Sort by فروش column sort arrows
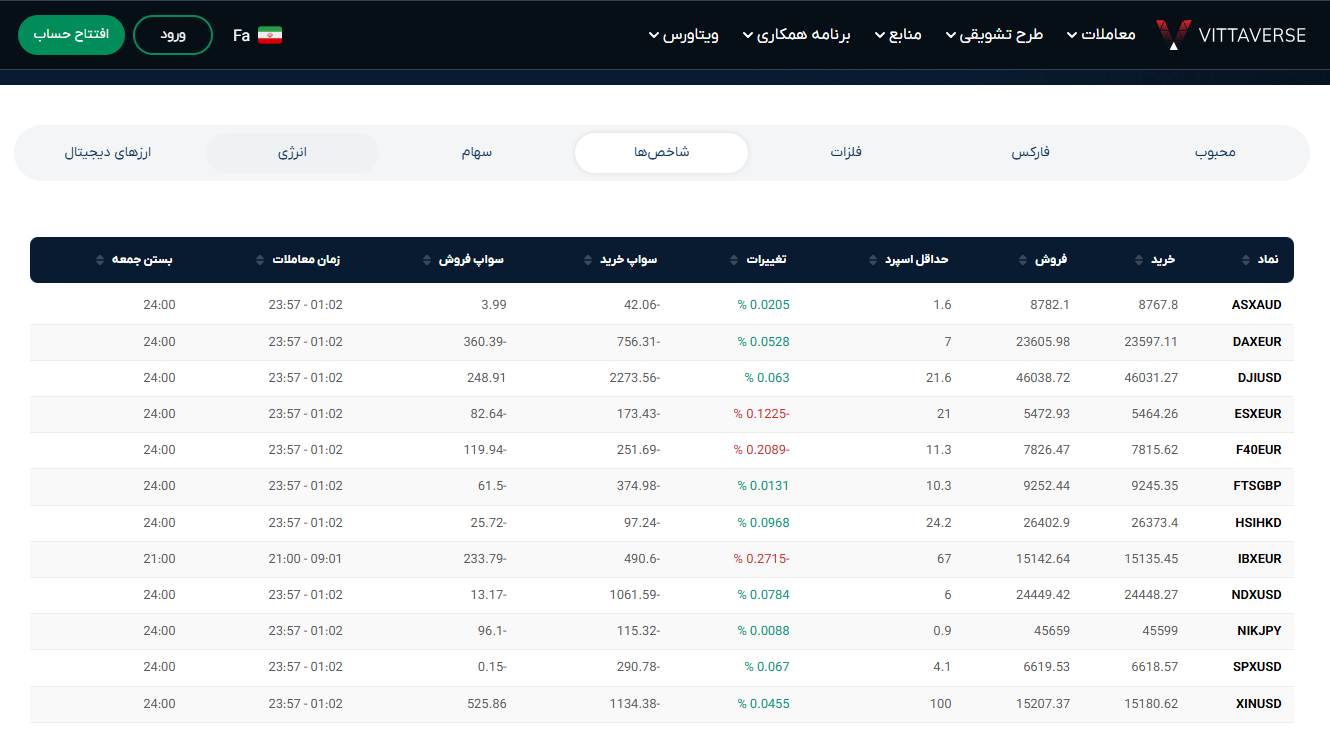 point(1023,260)
